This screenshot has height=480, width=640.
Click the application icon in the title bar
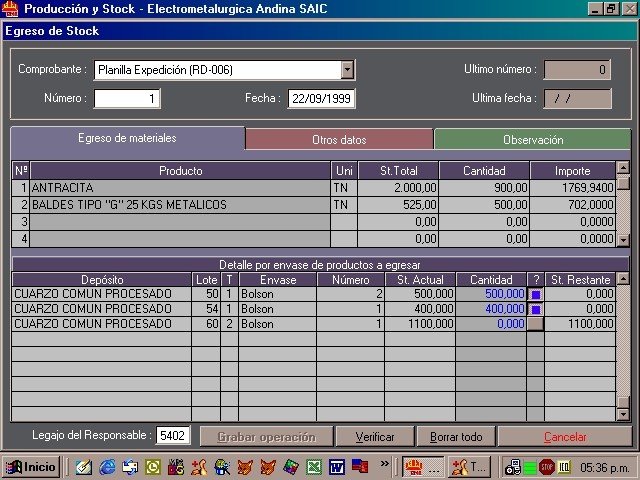coord(10,9)
